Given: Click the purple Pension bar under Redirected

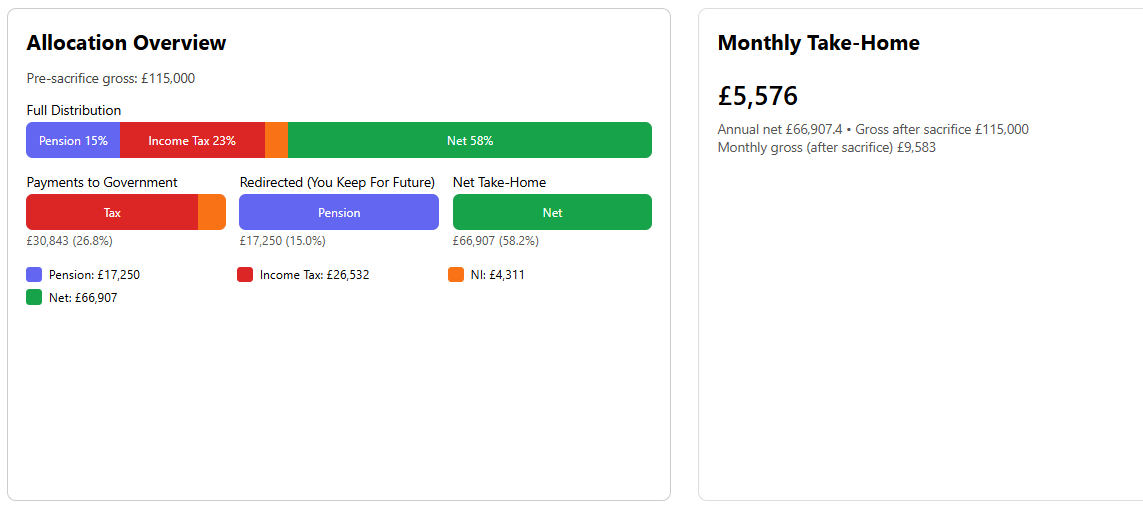Looking at the screenshot, I should [x=339, y=212].
